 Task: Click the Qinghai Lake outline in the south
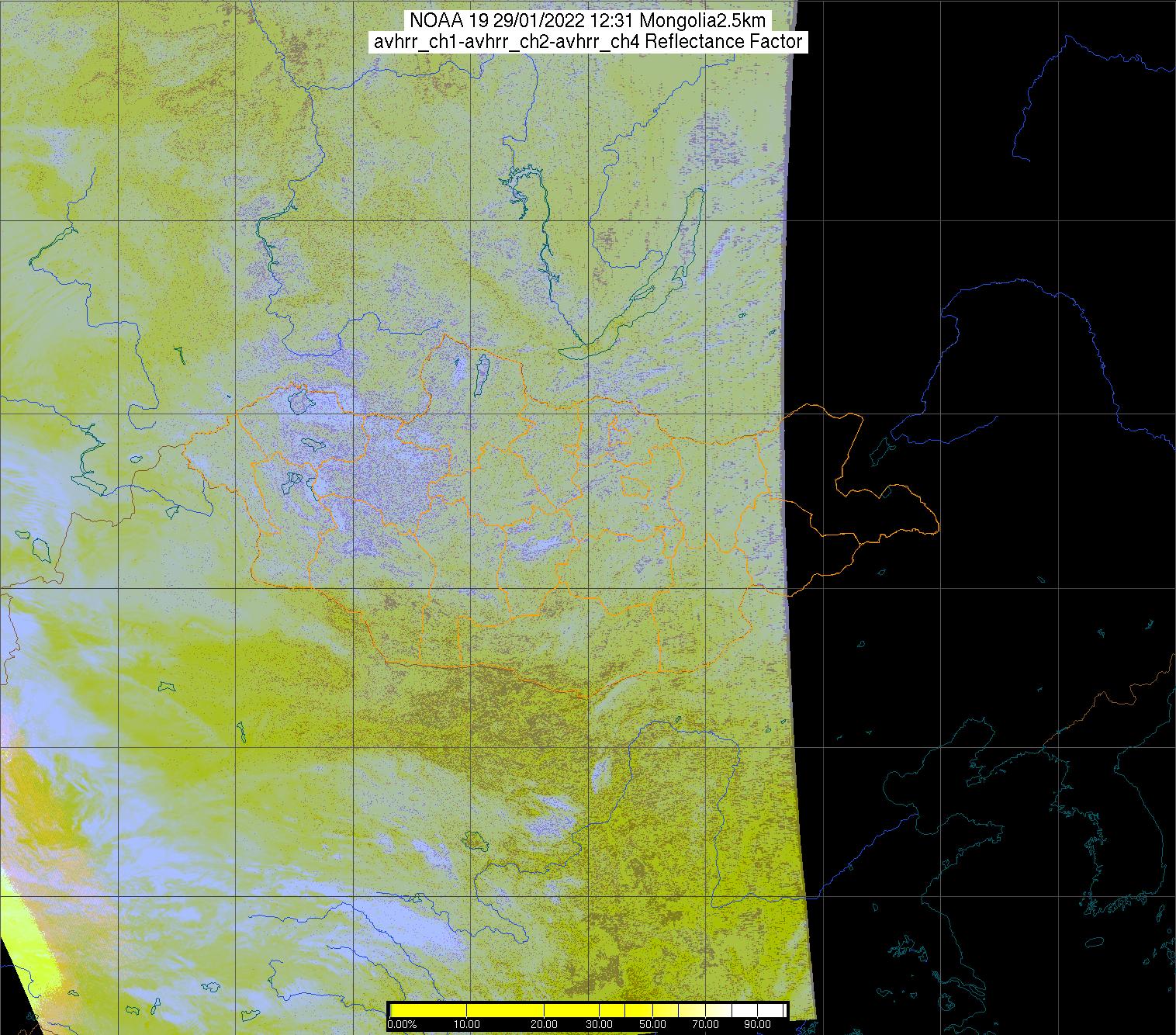(x=472, y=839)
